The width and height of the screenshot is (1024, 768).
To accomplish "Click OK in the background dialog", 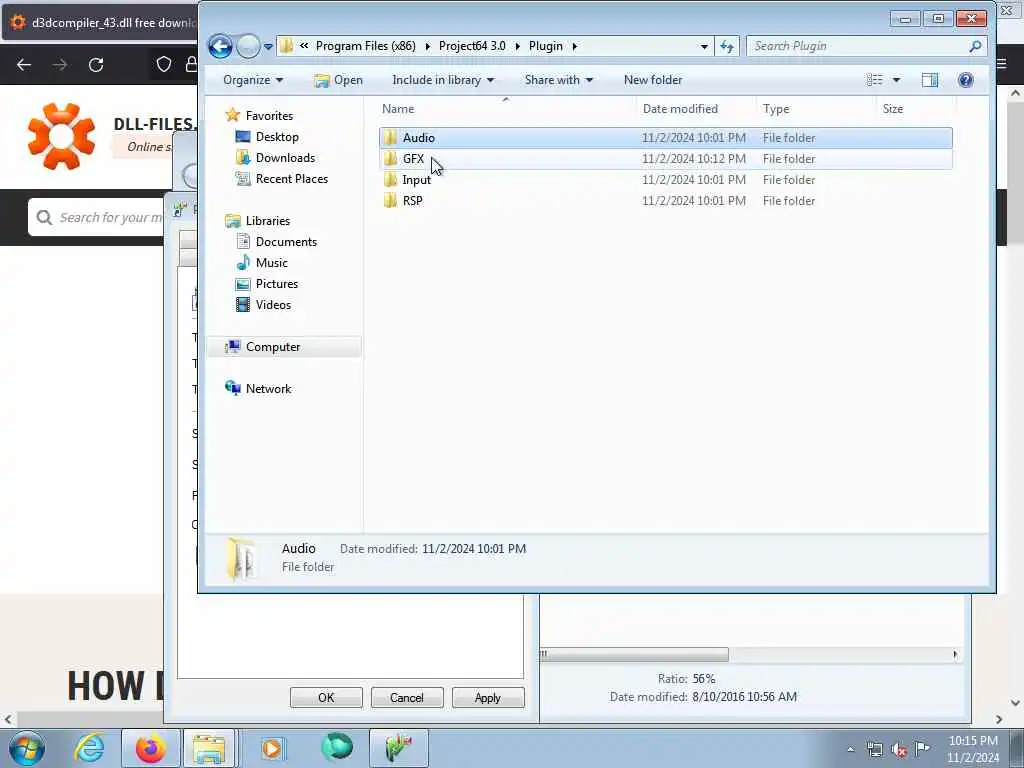I will 326,697.
